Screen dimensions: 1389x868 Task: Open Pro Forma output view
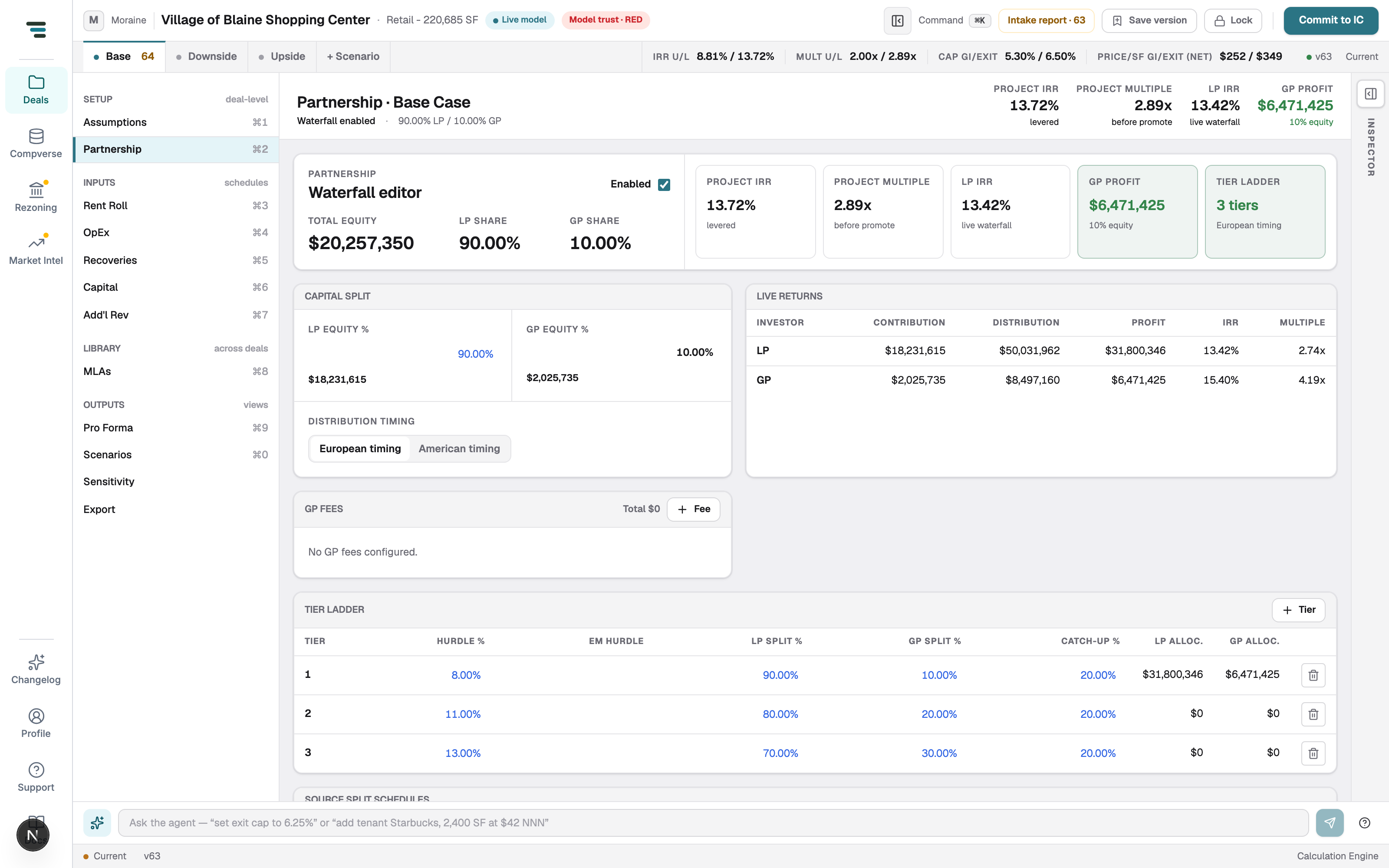pos(176,427)
